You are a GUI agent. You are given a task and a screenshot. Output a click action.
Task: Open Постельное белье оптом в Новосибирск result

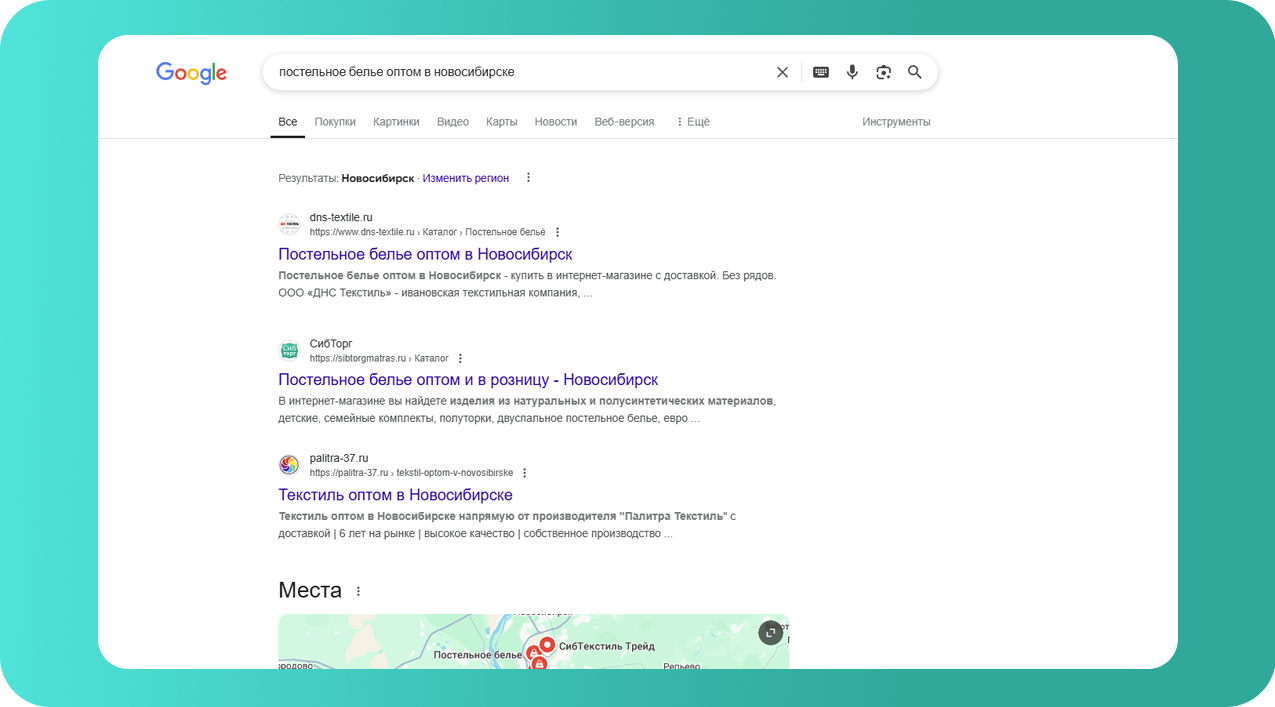(425, 254)
